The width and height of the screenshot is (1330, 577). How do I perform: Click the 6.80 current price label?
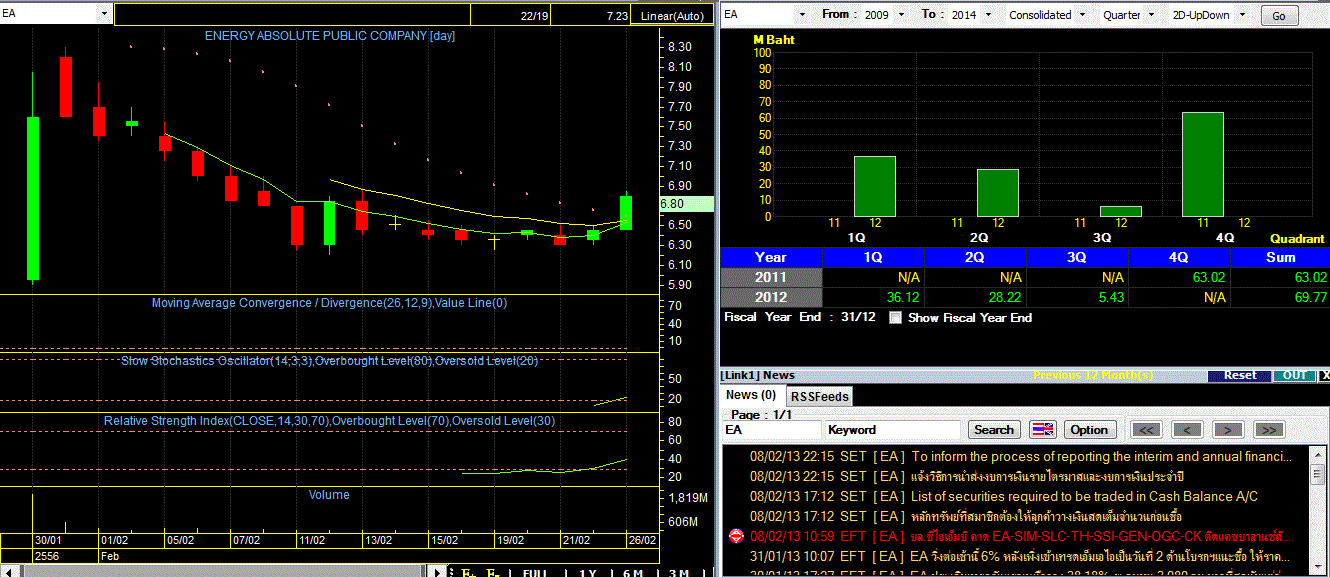coord(687,203)
